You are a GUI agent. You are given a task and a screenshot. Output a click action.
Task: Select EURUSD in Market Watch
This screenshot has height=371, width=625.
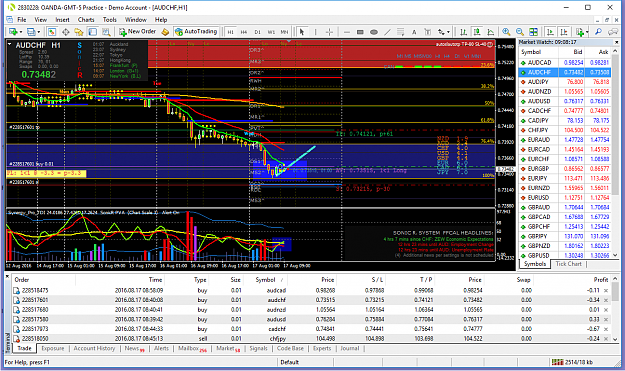564,198
